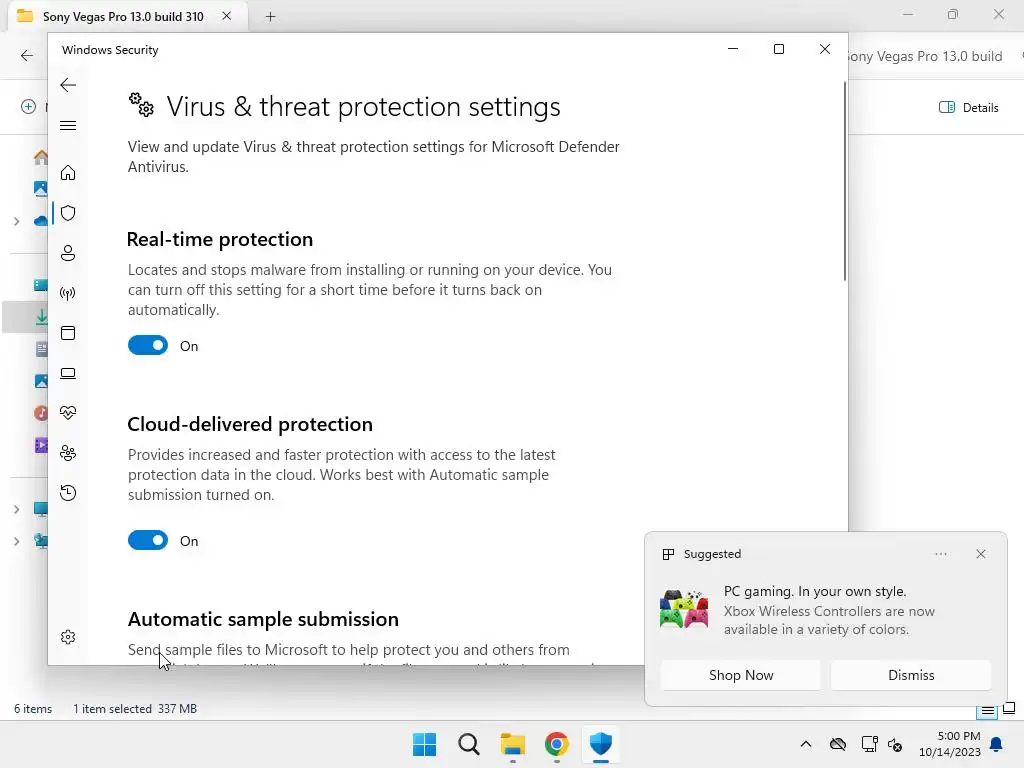Open the clock showing 5:00 PM
Screen dimensions: 1024x768
(950, 744)
